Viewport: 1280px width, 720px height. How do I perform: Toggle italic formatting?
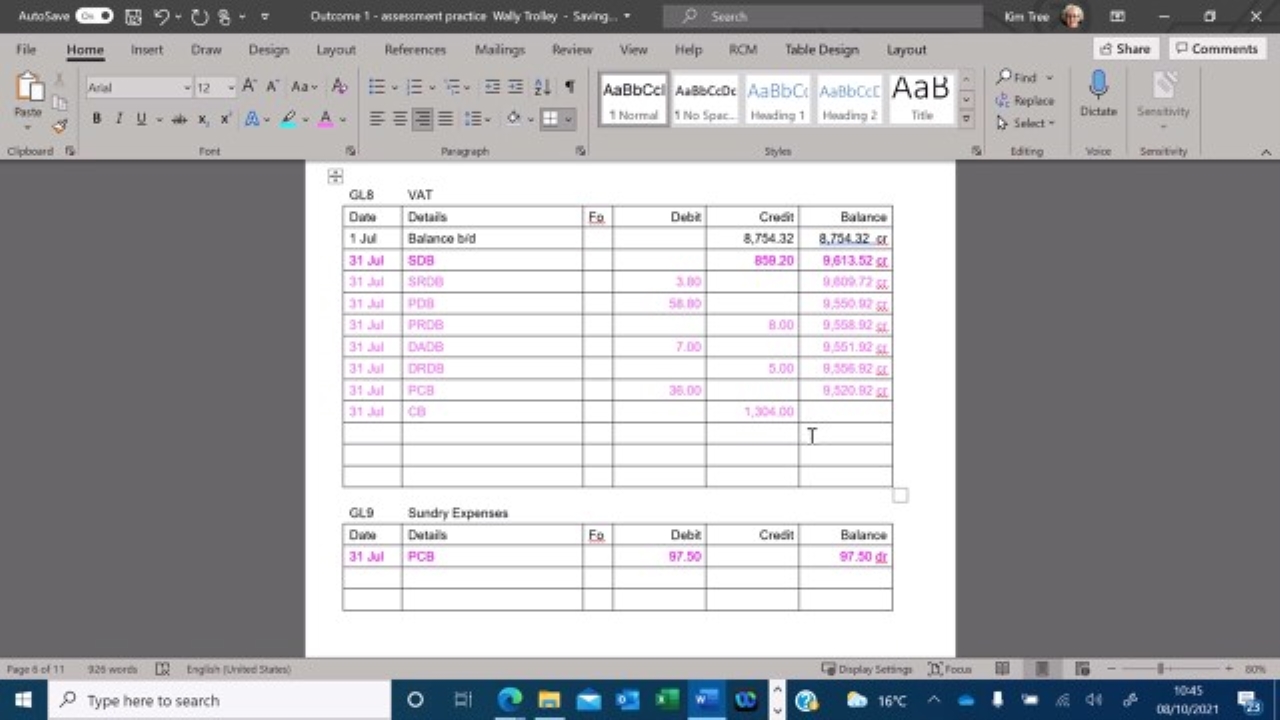click(x=118, y=119)
